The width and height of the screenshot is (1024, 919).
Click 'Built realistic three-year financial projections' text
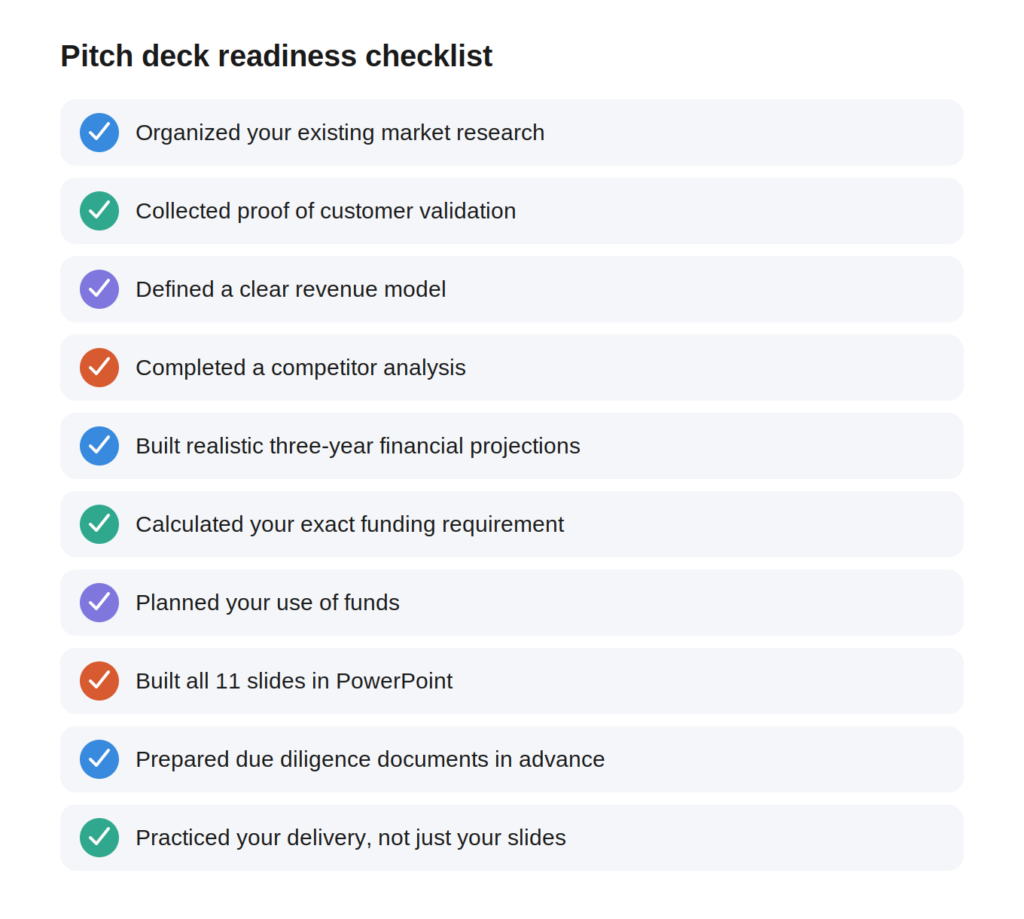point(358,446)
